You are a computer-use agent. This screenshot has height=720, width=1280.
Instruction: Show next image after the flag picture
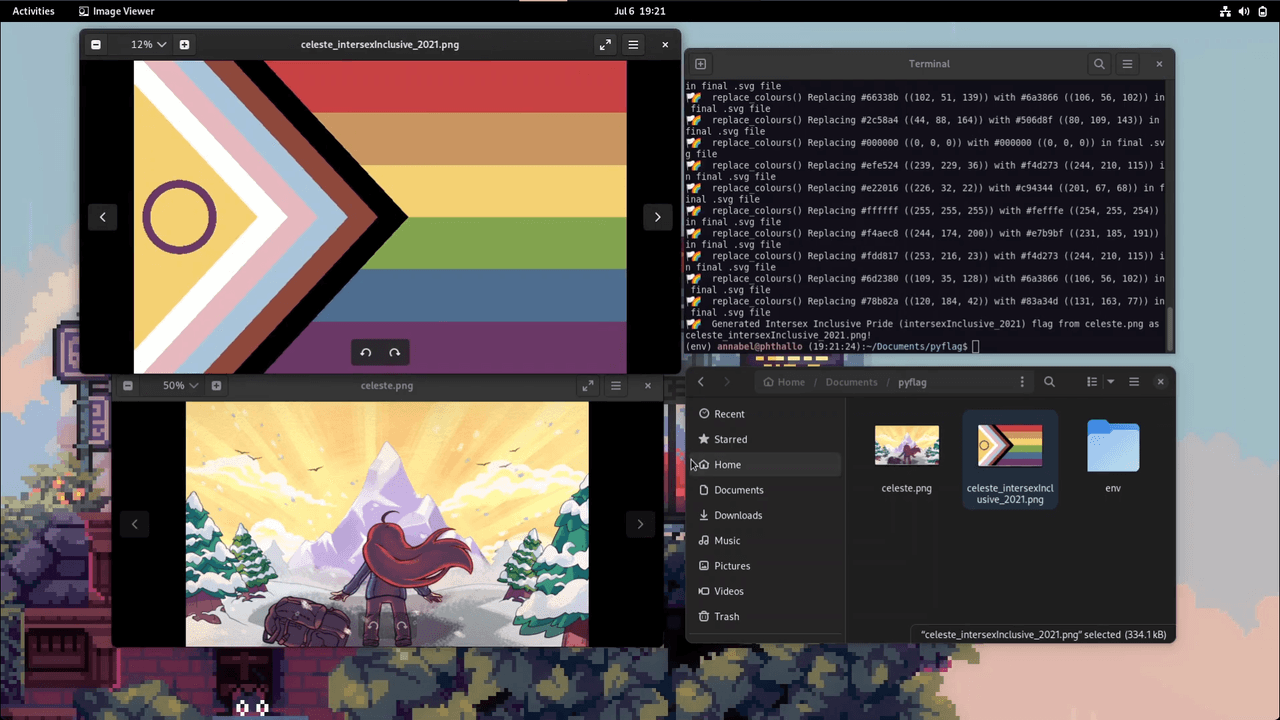657,217
